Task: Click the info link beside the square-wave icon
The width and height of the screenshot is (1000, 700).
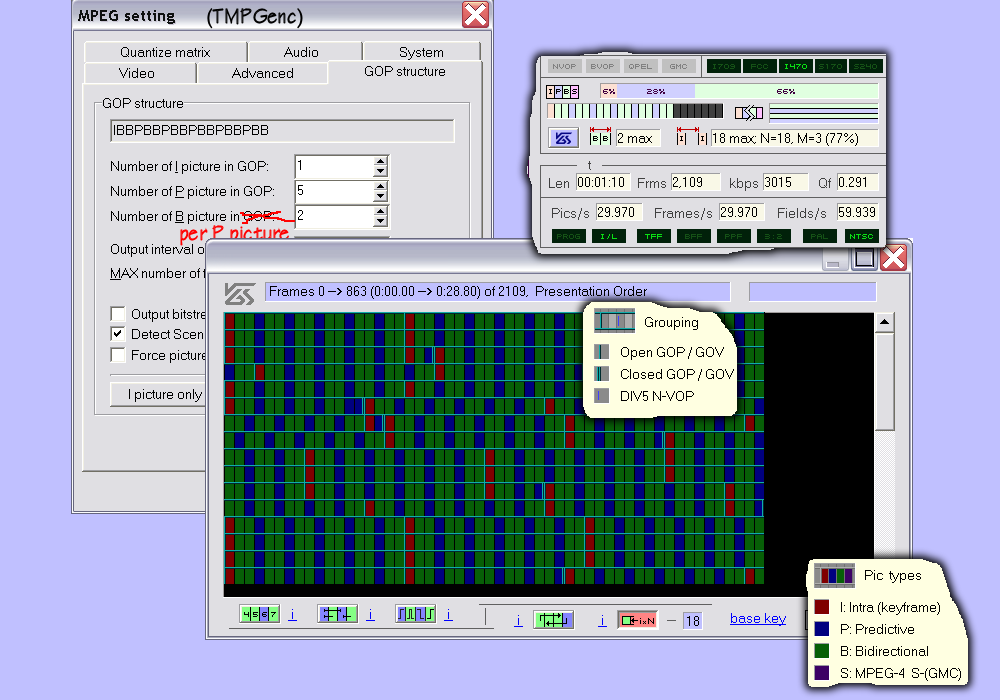Action: coord(448,615)
